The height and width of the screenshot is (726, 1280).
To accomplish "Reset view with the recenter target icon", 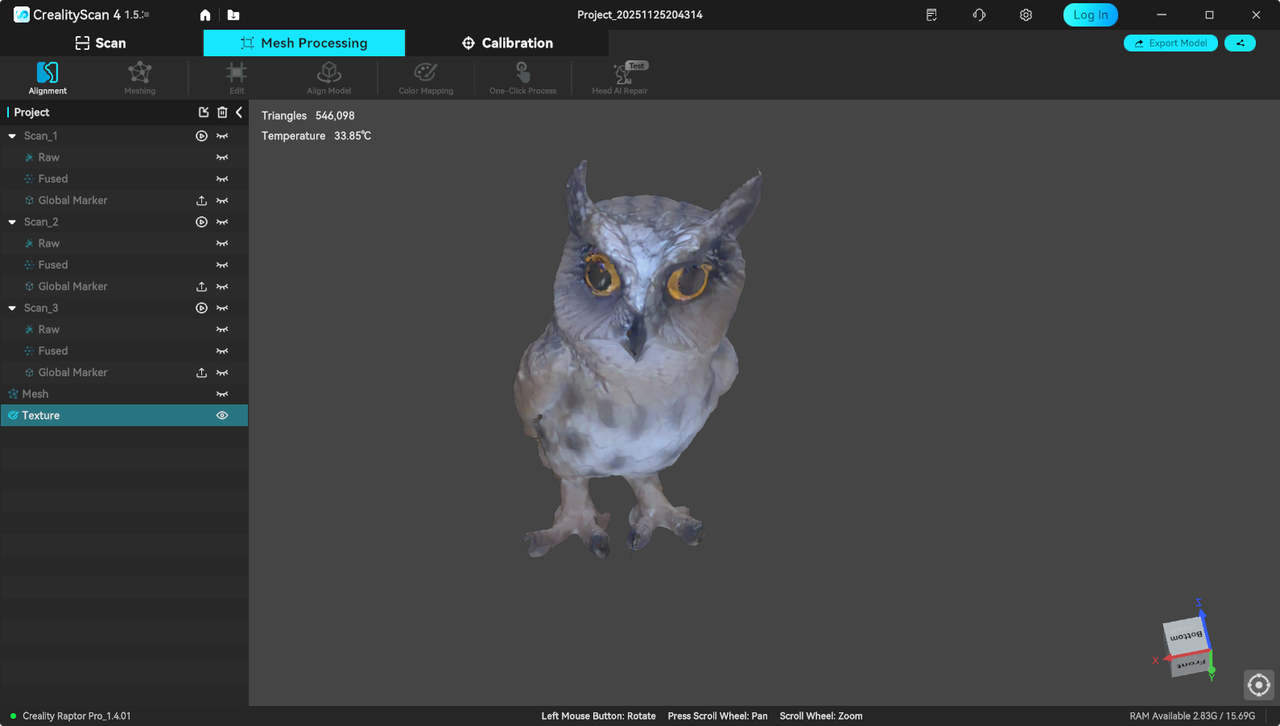I will coord(1258,685).
